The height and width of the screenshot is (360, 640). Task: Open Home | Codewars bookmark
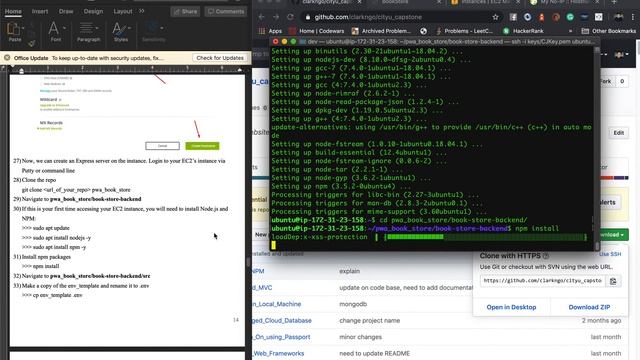[x=317, y=31]
